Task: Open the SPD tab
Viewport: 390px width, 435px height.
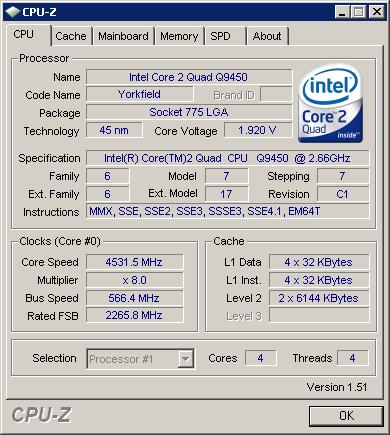Action: 225,36
